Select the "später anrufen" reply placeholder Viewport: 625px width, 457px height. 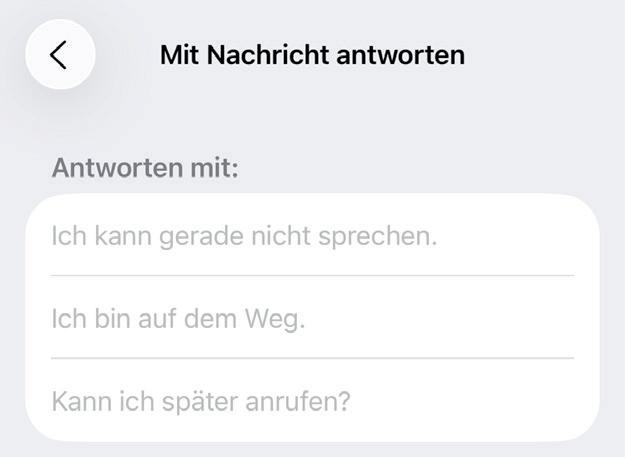point(201,402)
